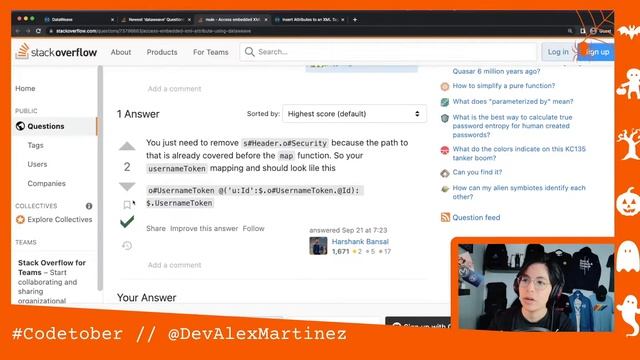Click the Sign up button
This screenshot has width=640, height=360.
click(x=596, y=52)
